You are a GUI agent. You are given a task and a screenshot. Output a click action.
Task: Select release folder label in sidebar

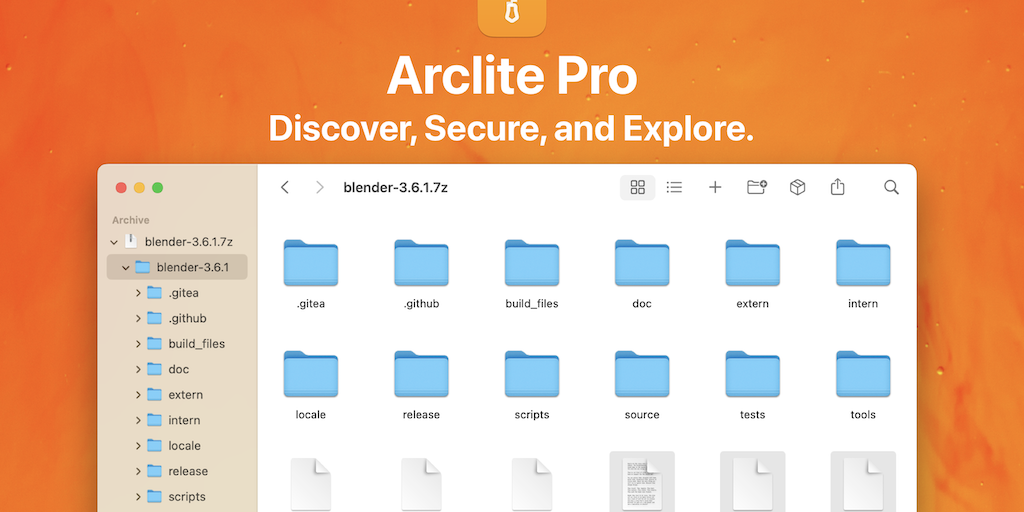click(188, 471)
